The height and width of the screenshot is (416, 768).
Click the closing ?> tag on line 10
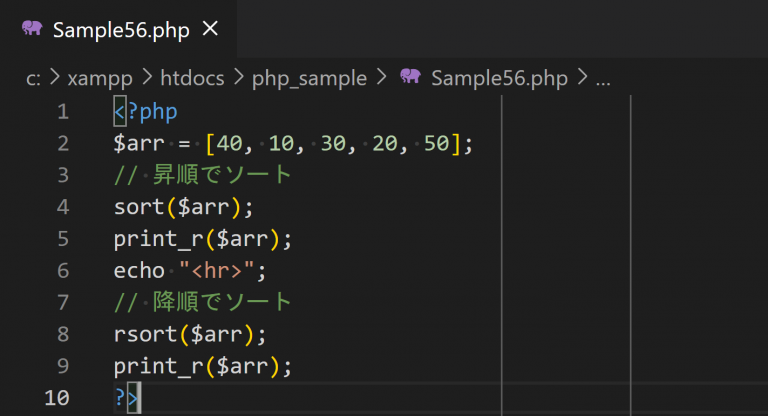click(127, 398)
